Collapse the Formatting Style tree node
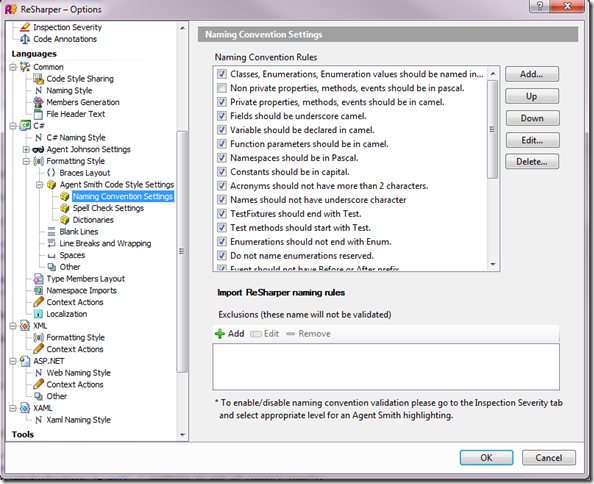Viewport: 594px width, 484px height. [26, 161]
